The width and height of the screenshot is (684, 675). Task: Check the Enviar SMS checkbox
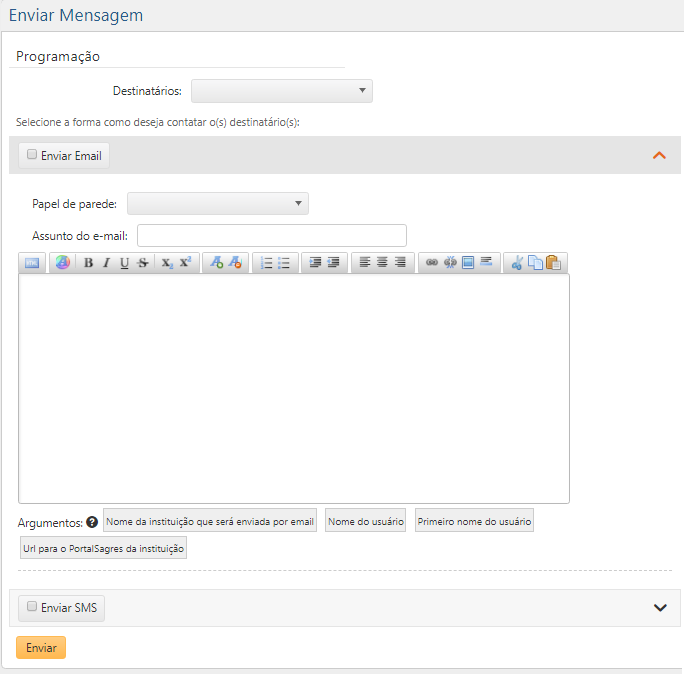32,606
